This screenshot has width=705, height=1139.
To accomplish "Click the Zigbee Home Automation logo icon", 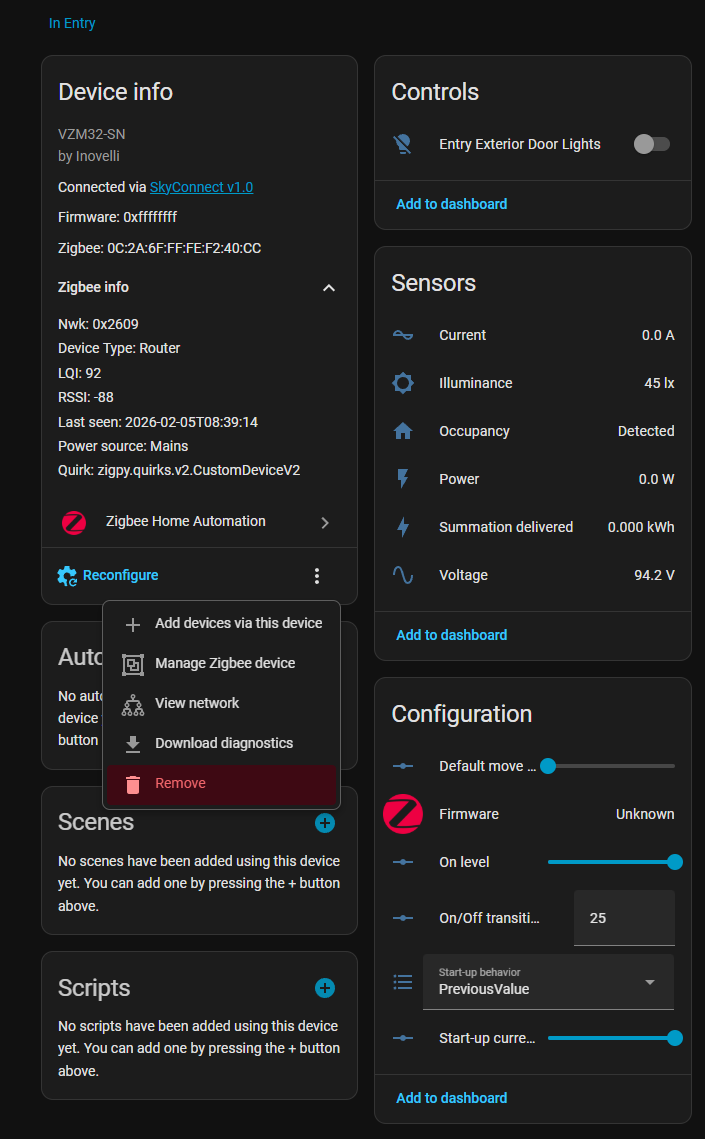I will point(74,522).
